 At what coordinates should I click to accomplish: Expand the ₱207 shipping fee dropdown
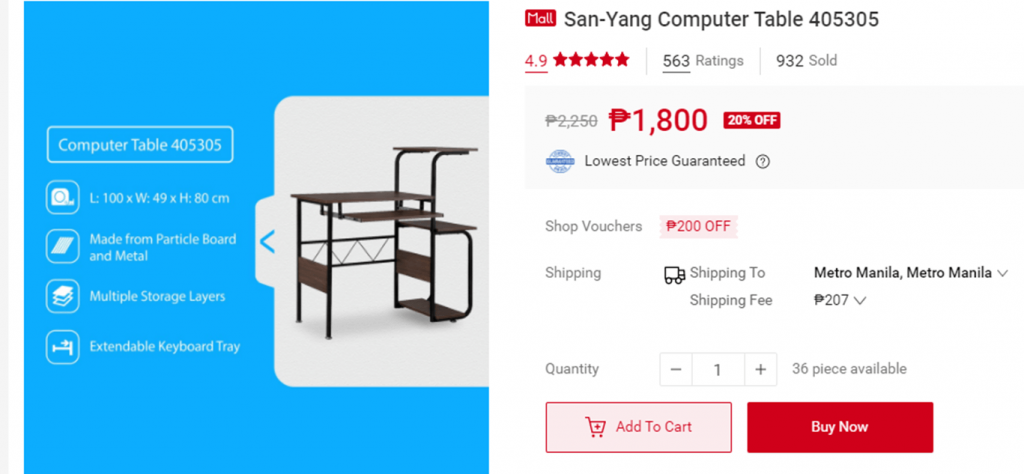(x=840, y=300)
